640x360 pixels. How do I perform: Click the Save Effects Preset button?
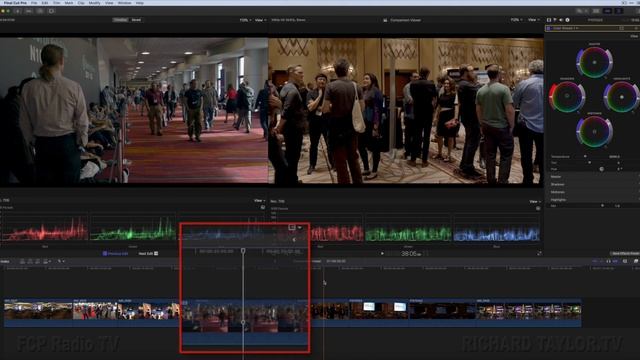[x=625, y=253]
